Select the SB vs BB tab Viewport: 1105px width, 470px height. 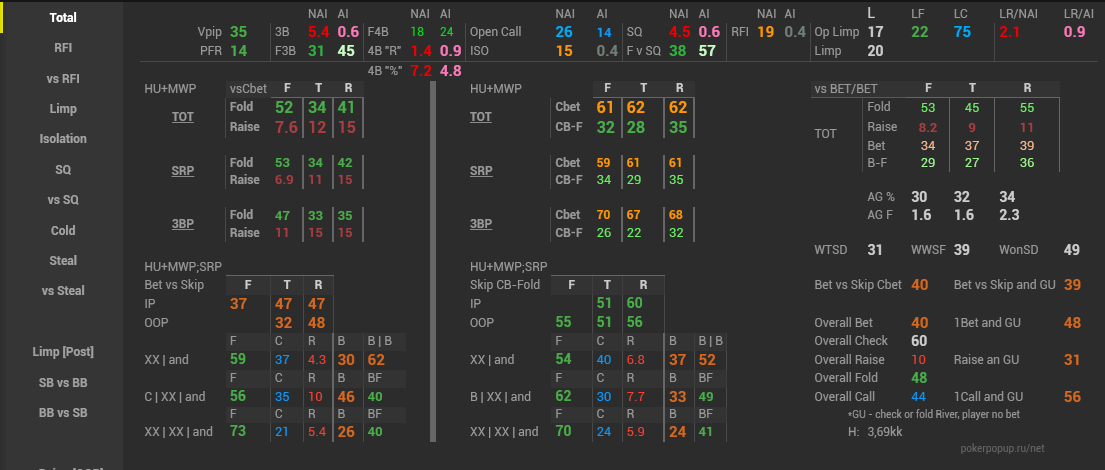(63, 382)
